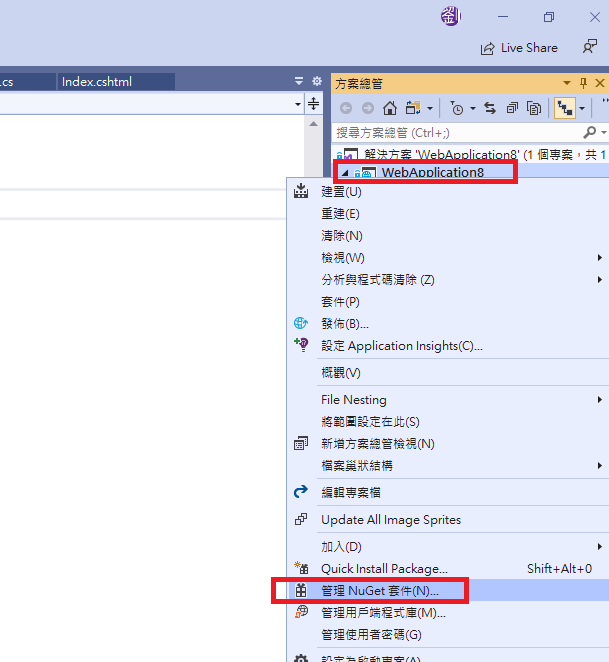
Task: Choose 設定 Application Insights(C)...
Action: pyautogui.click(x=448, y=346)
